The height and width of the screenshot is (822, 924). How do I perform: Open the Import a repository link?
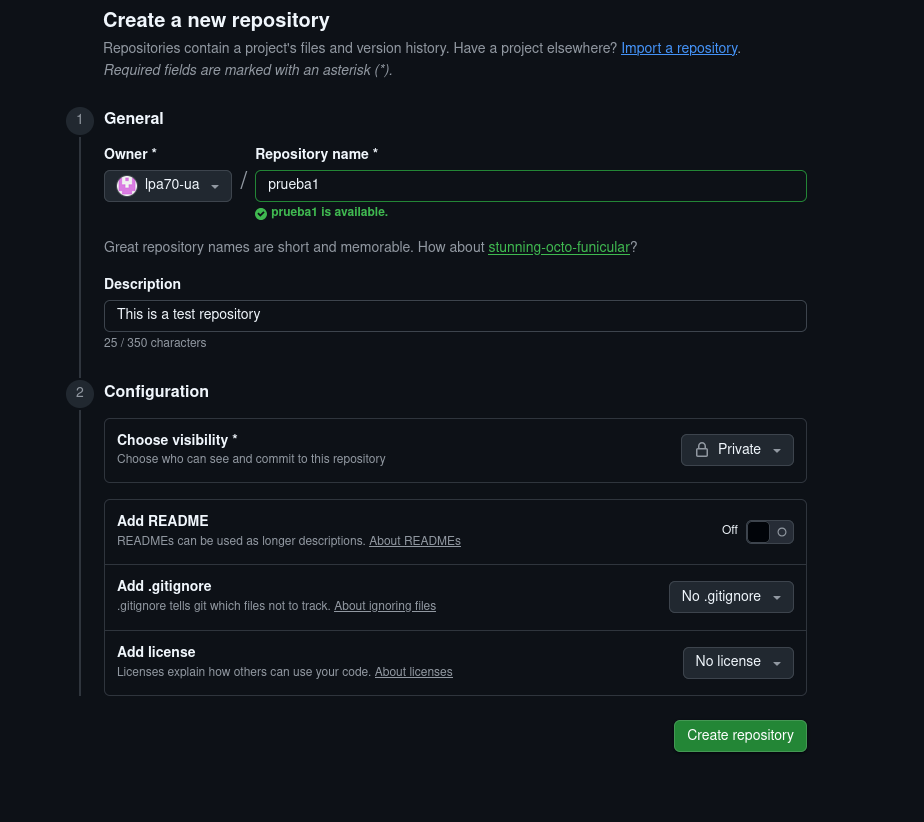coord(679,47)
